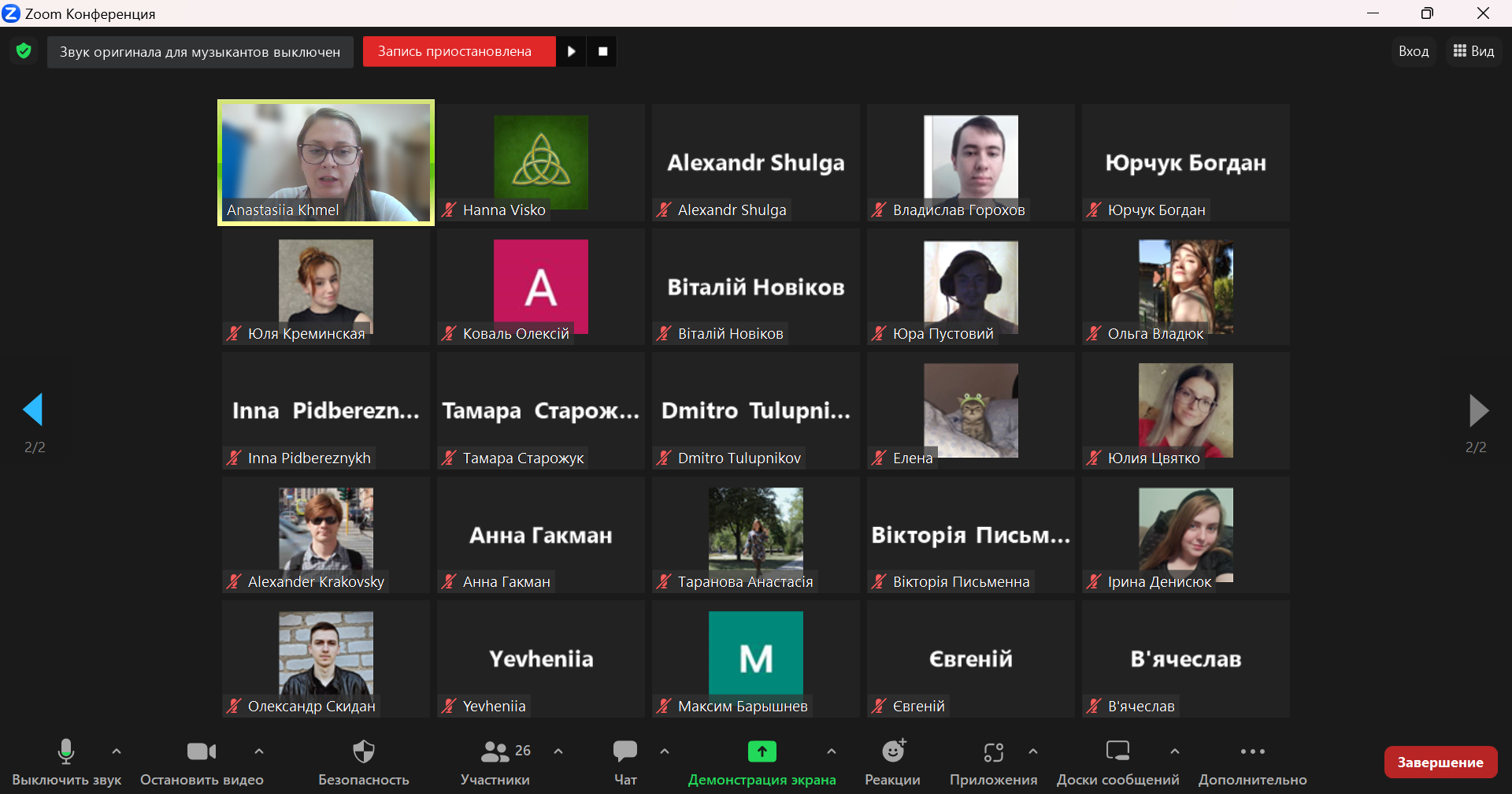The width and height of the screenshot is (1512, 794).
Task: Expand the participants options arrow
Action: [x=558, y=751]
